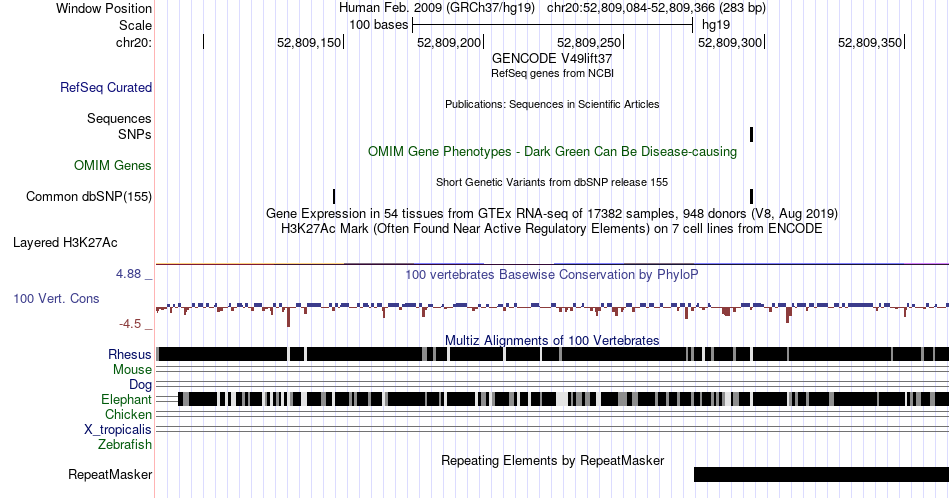Viewport: 950px width, 498px height.
Task: Click the SNPs track label
Action: click(x=135, y=134)
